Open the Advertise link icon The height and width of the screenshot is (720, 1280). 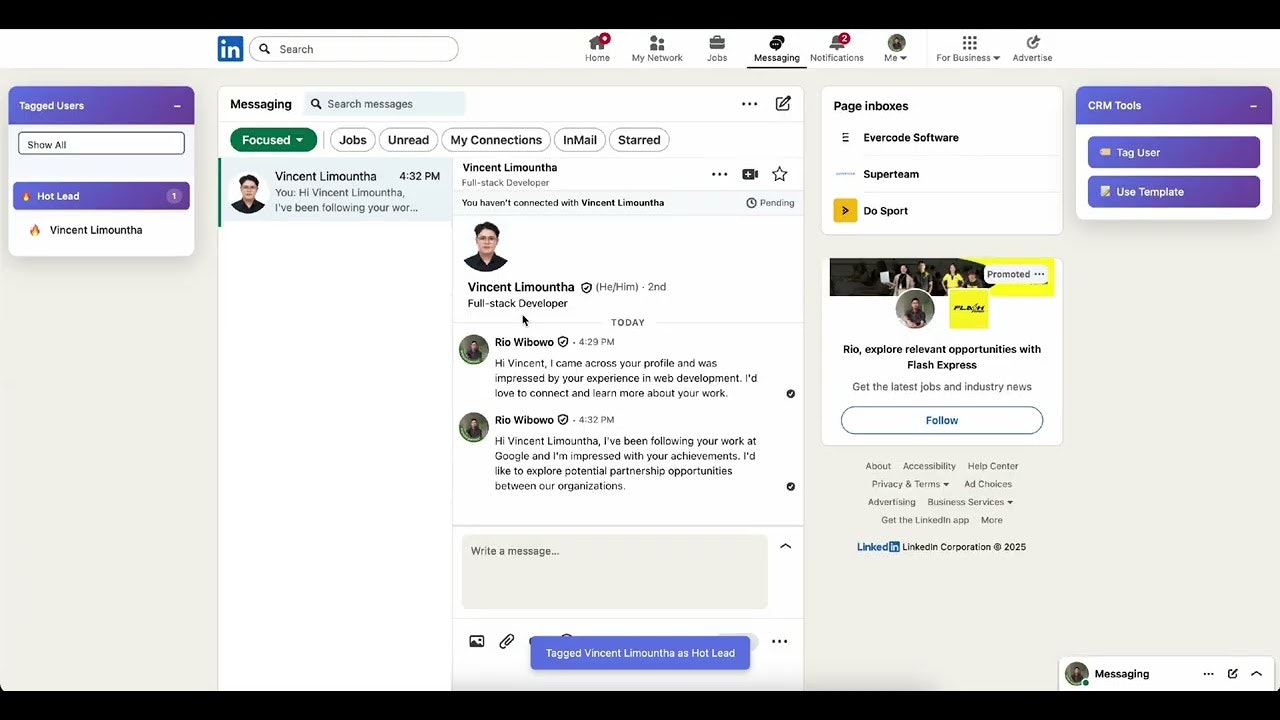[x=1033, y=49]
